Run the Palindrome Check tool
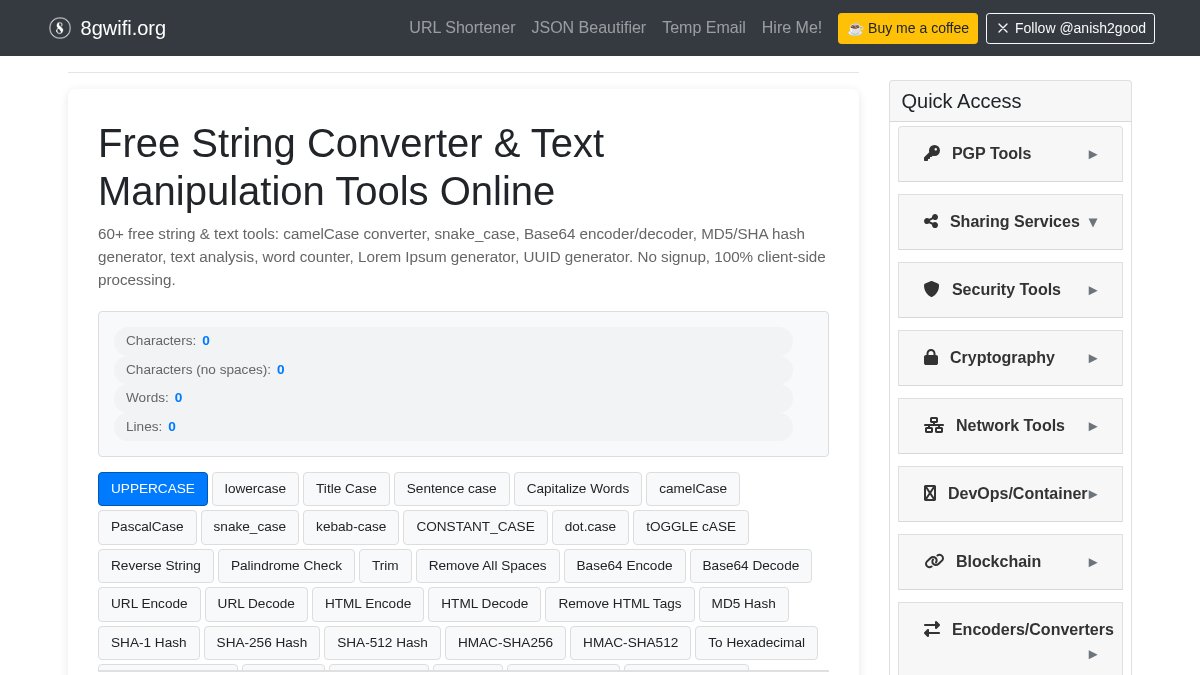Screen dimensions: 1200x675 286,565
